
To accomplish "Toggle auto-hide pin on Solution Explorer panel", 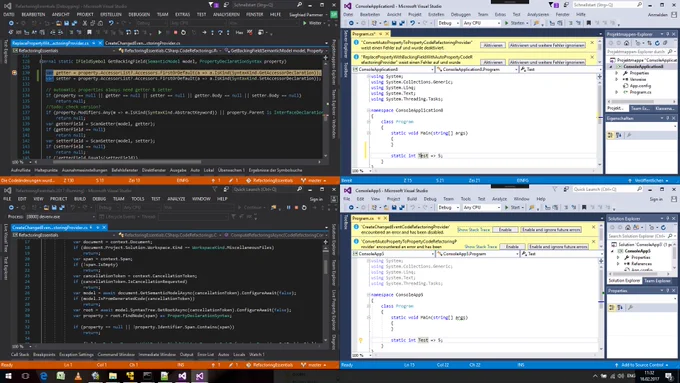I will (668, 219).
